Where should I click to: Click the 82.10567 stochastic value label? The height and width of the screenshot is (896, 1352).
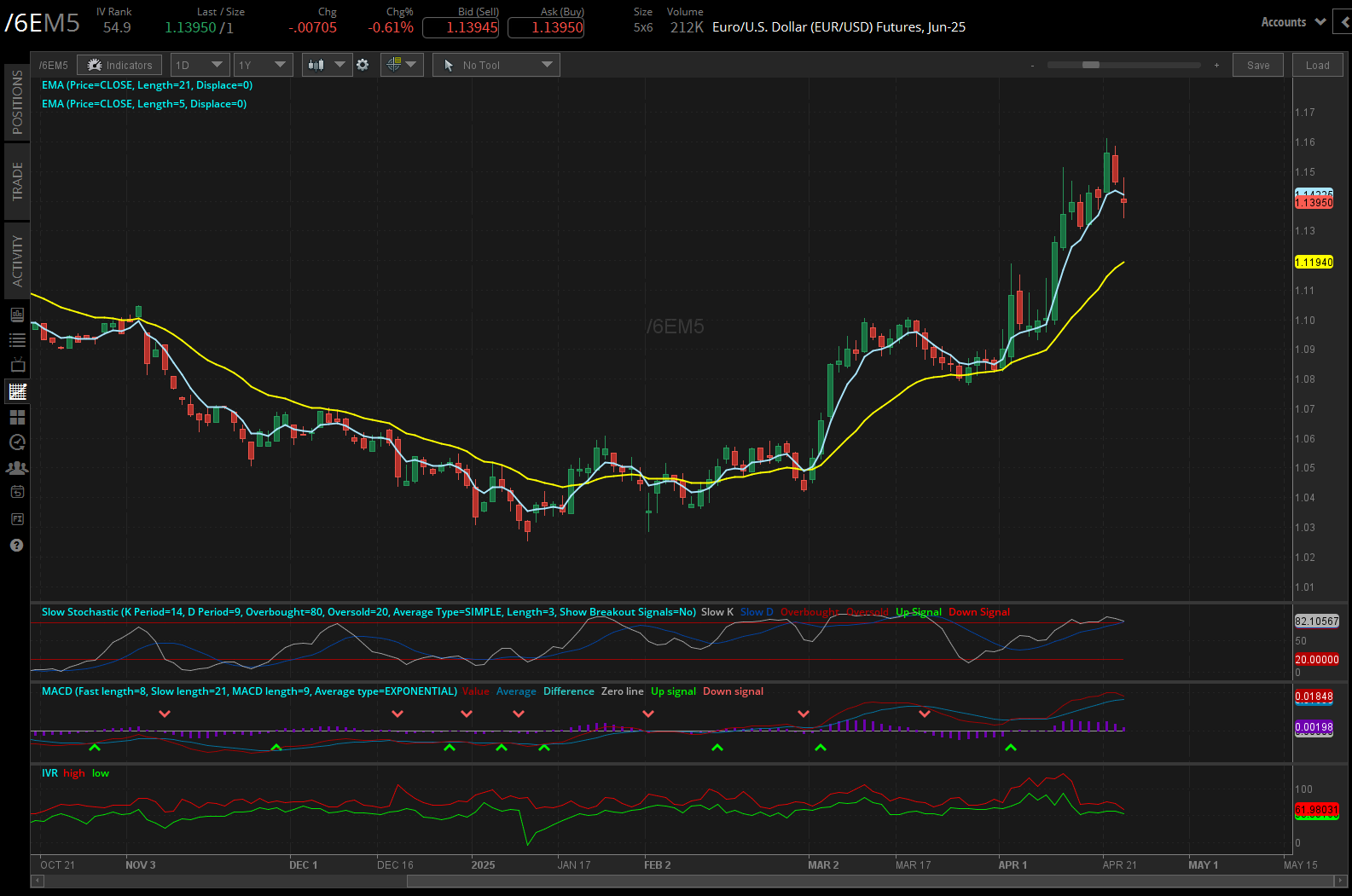tap(1317, 621)
